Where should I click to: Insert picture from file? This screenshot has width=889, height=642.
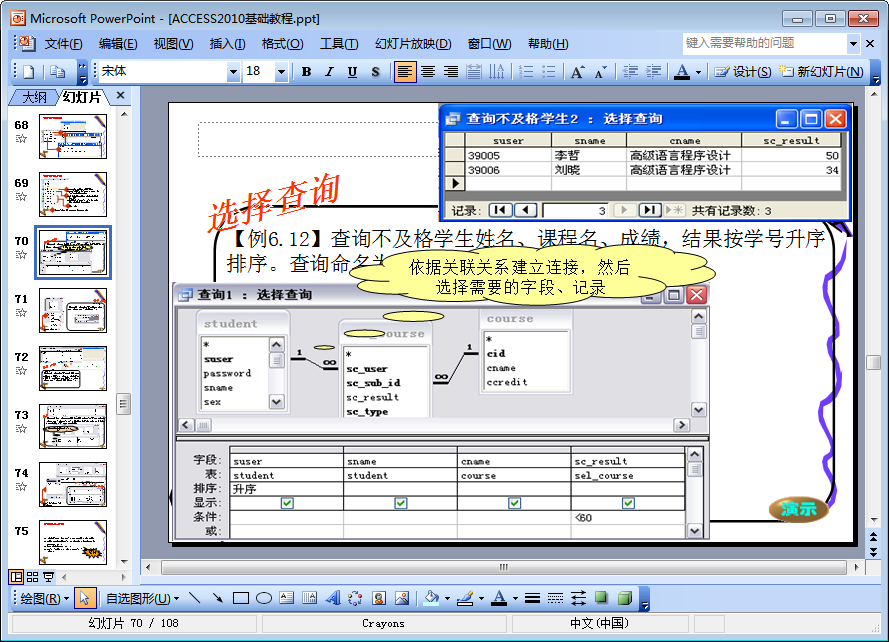[402, 598]
